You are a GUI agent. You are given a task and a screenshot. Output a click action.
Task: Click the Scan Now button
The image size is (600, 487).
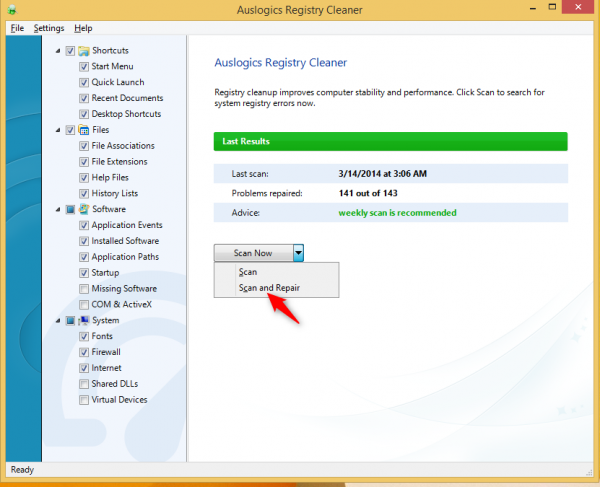[x=254, y=253]
